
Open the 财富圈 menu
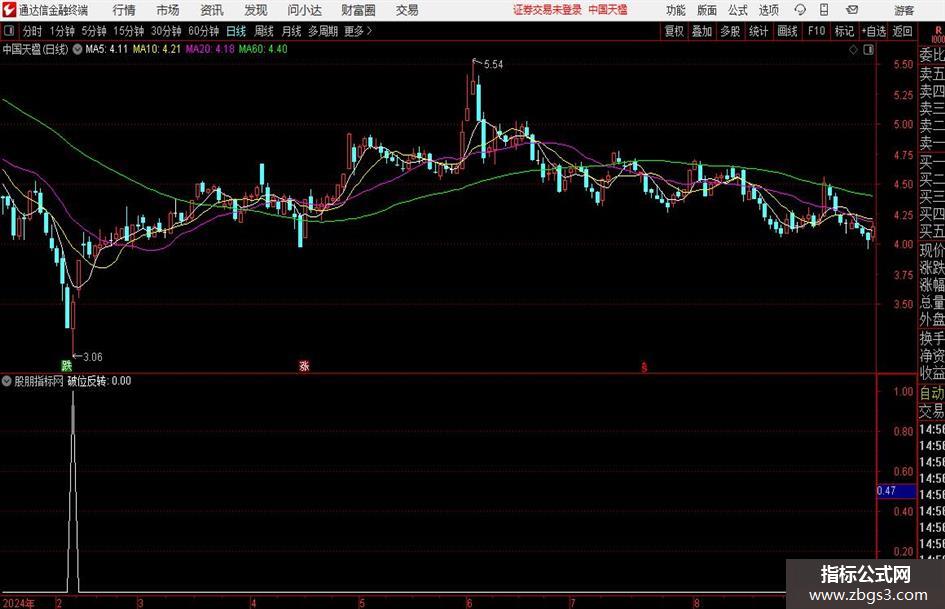click(x=358, y=10)
